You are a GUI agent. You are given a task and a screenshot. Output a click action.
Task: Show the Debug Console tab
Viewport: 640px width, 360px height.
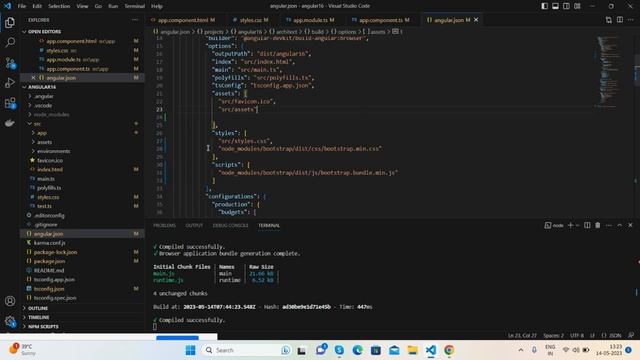tap(230, 225)
